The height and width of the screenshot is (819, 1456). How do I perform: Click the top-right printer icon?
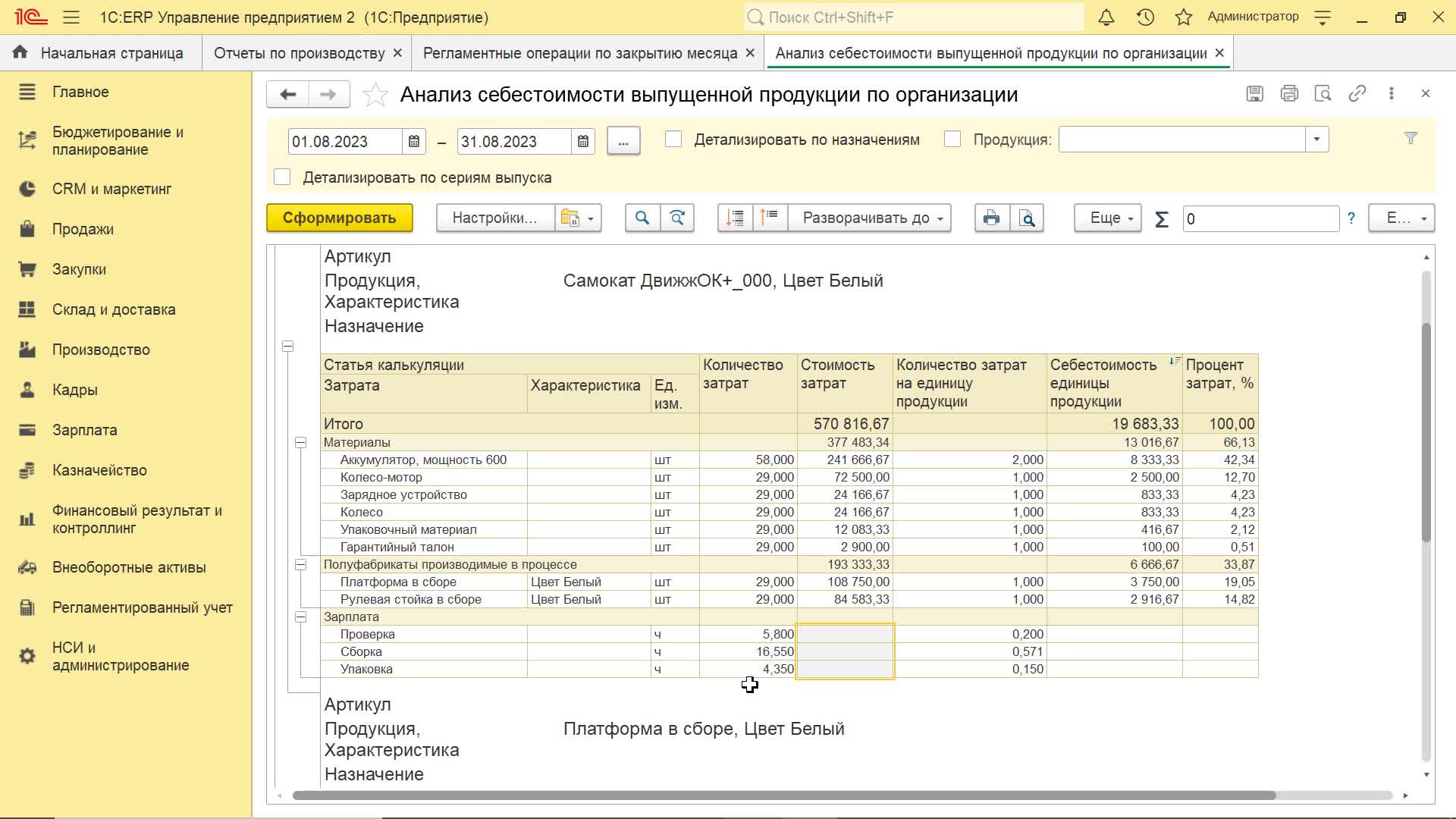click(x=1288, y=93)
